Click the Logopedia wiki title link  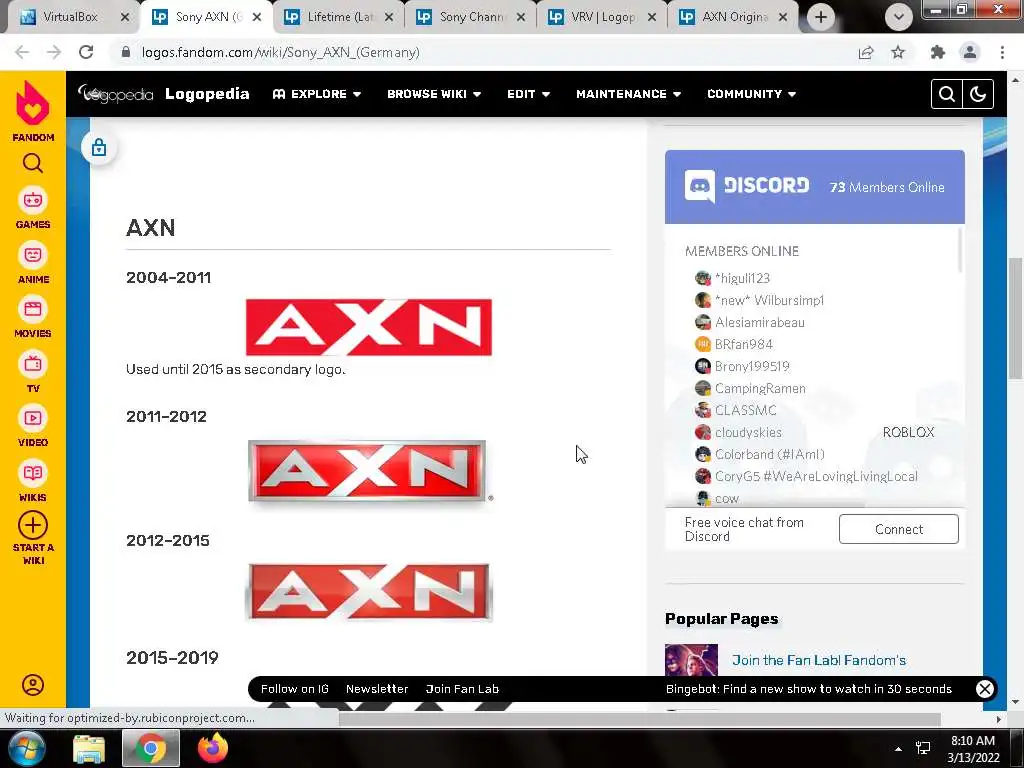(x=207, y=94)
